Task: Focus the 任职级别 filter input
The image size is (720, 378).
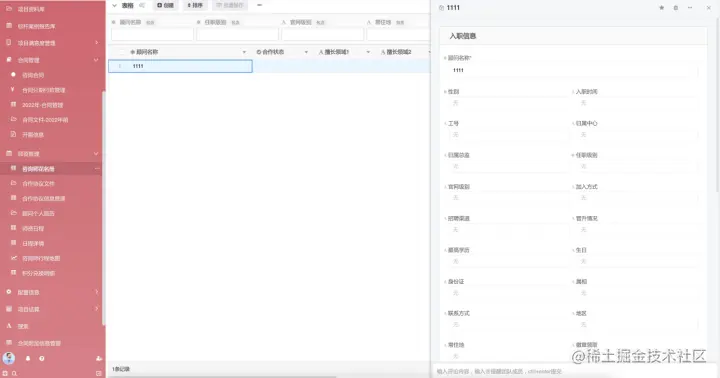Action: pos(237,34)
